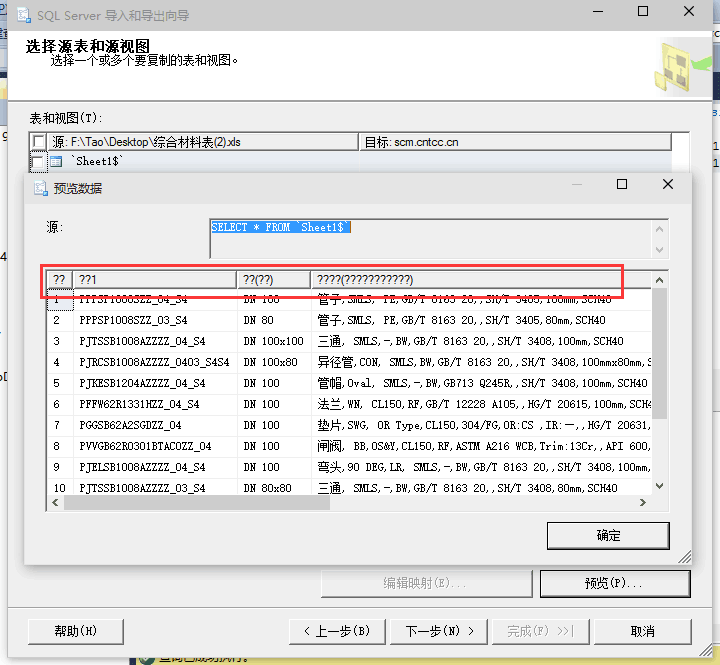Click the DN 100x100 cell
This screenshot has height=665, width=720.
click(x=274, y=341)
